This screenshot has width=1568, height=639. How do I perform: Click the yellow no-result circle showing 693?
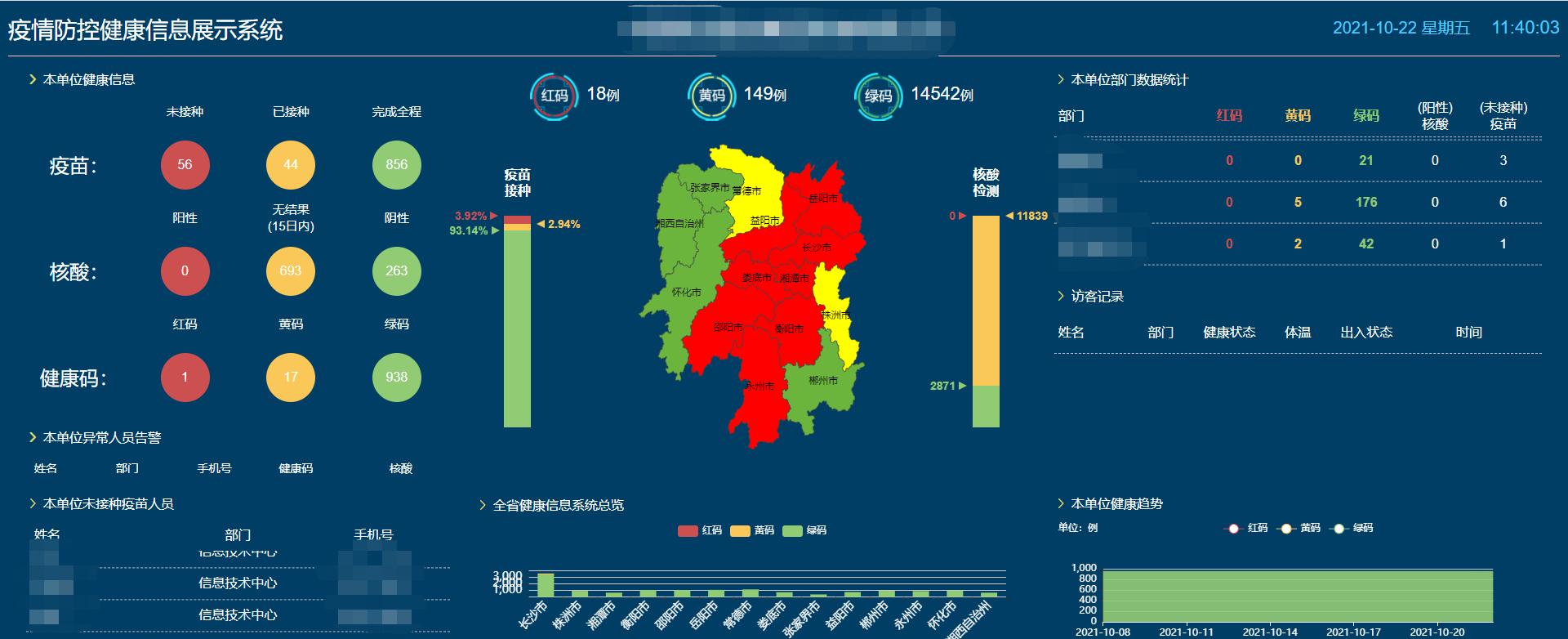pyautogui.click(x=291, y=270)
